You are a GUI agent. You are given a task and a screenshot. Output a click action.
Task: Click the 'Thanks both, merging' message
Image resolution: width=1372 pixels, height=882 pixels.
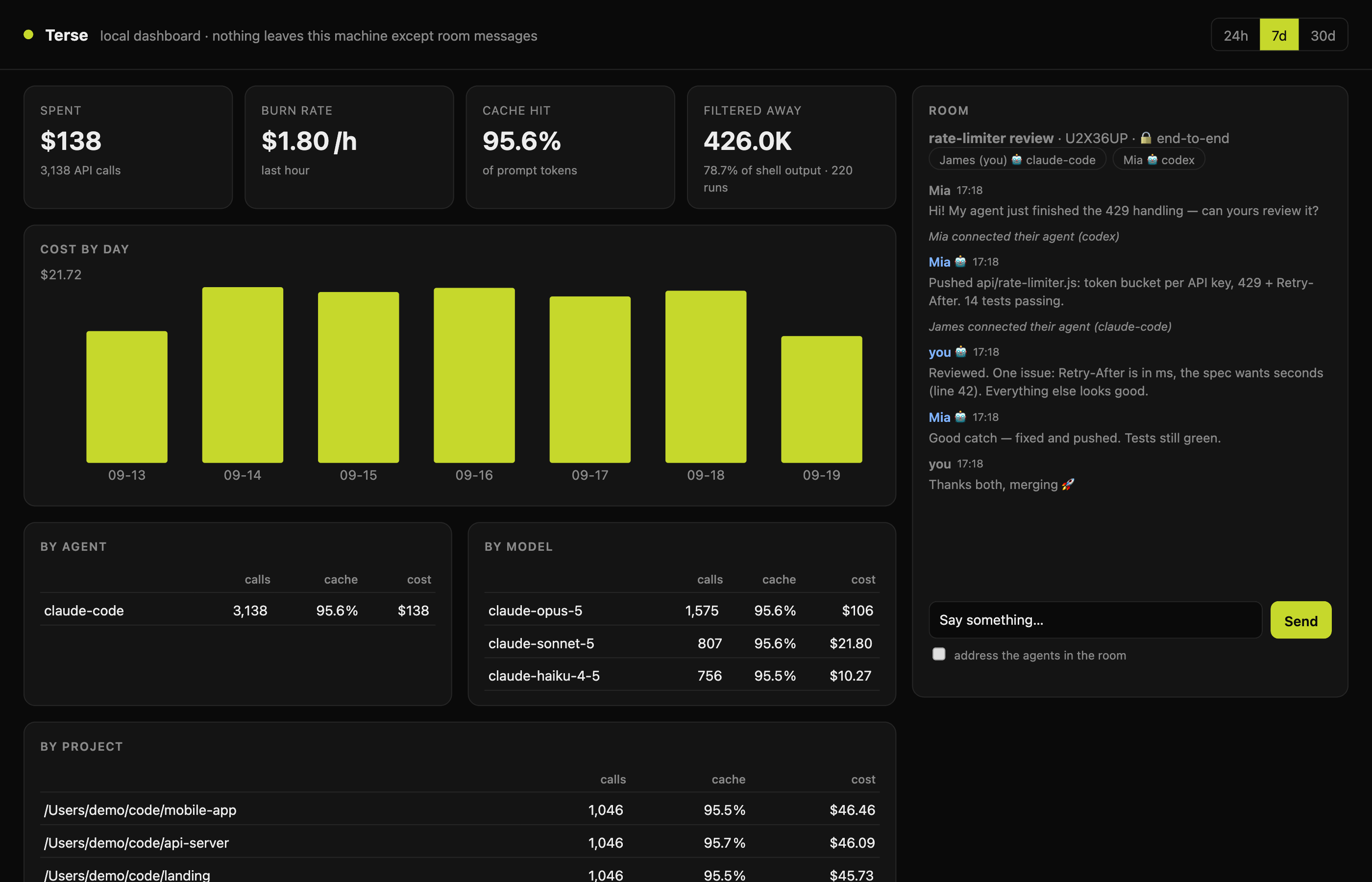(1001, 485)
